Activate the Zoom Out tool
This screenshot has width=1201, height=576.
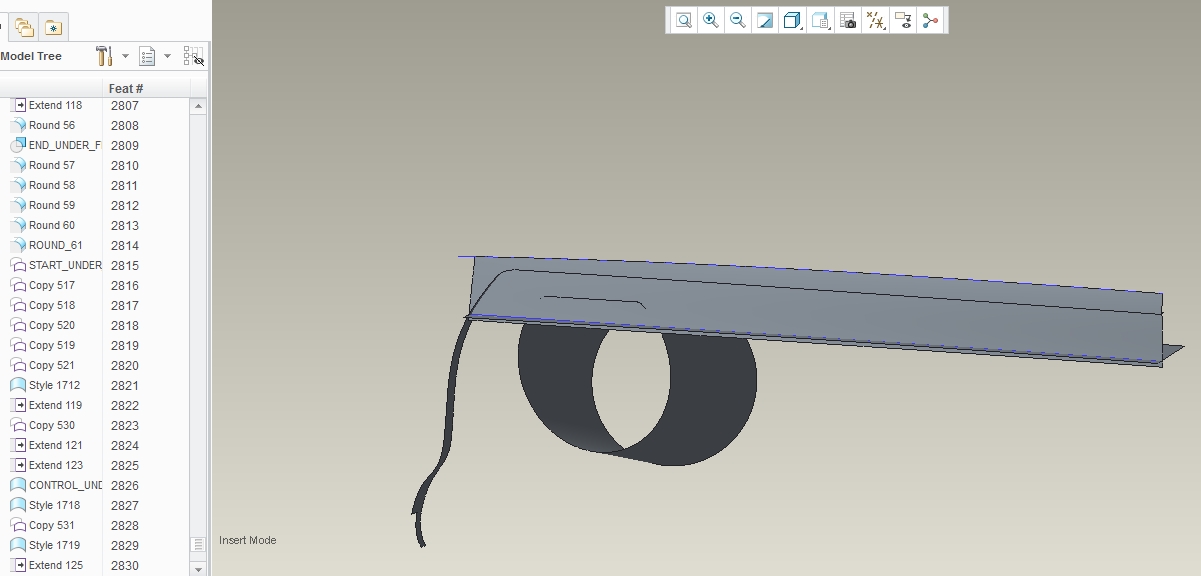738,20
